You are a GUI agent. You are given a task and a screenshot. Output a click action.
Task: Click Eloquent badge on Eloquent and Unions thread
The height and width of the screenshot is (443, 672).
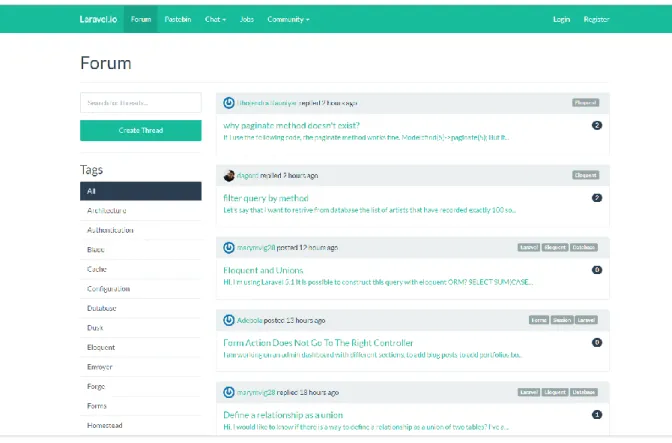coord(555,248)
